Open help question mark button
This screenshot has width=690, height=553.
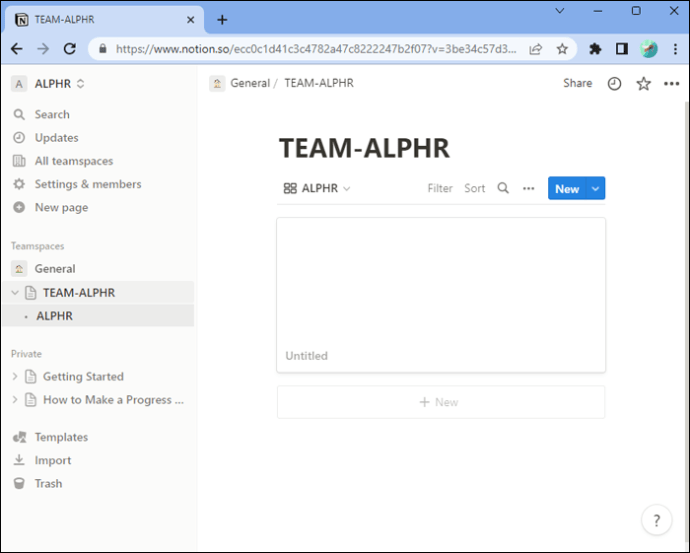657,520
